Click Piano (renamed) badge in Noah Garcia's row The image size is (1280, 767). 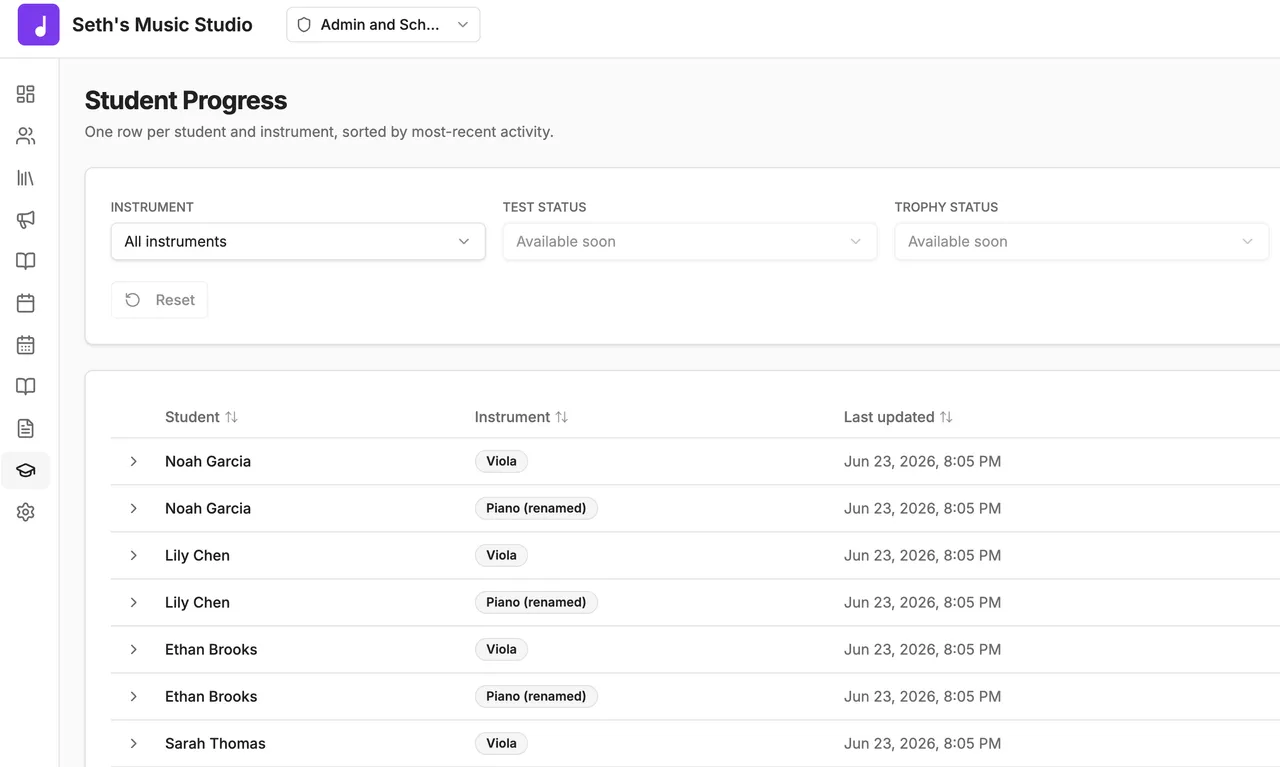pos(536,508)
